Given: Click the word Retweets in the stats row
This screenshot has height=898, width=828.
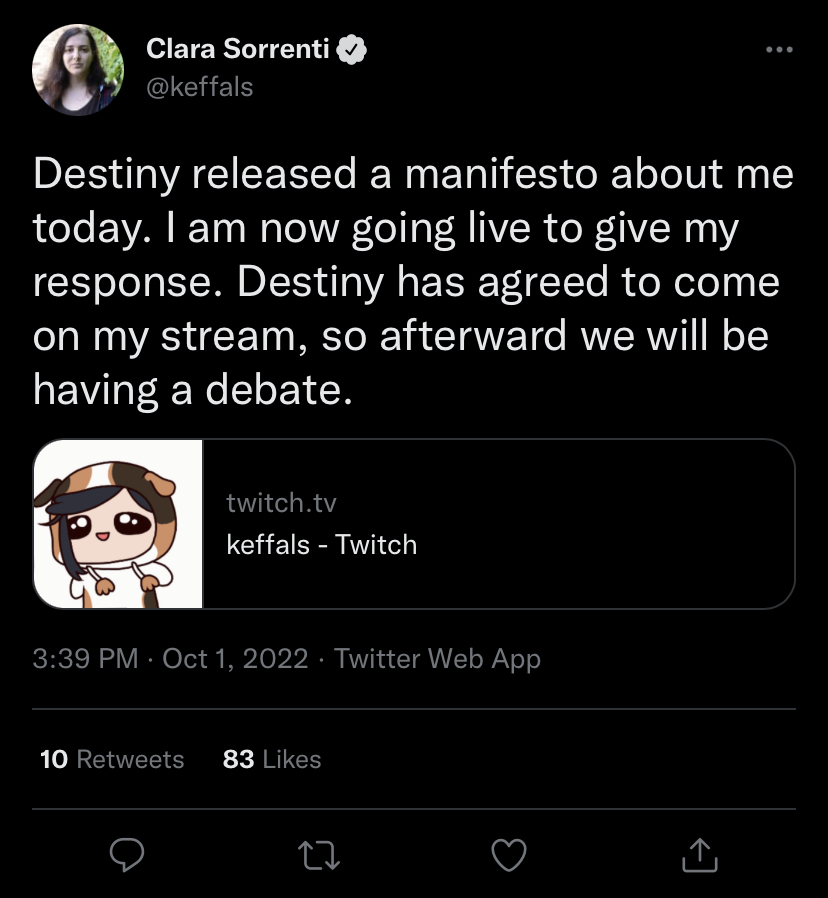Looking at the screenshot, I should pyautogui.click(x=130, y=759).
